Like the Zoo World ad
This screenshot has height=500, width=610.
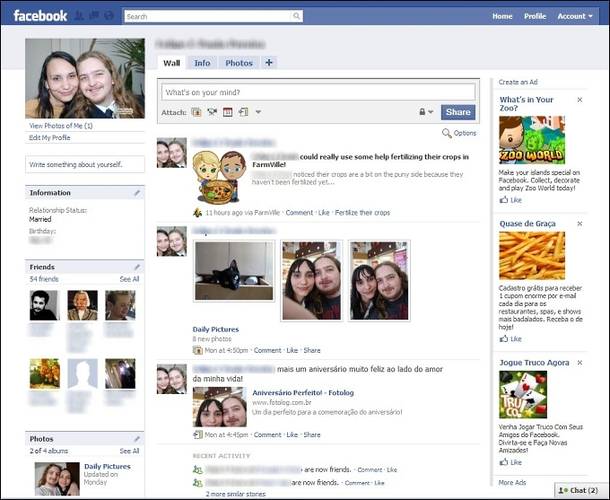[511, 200]
